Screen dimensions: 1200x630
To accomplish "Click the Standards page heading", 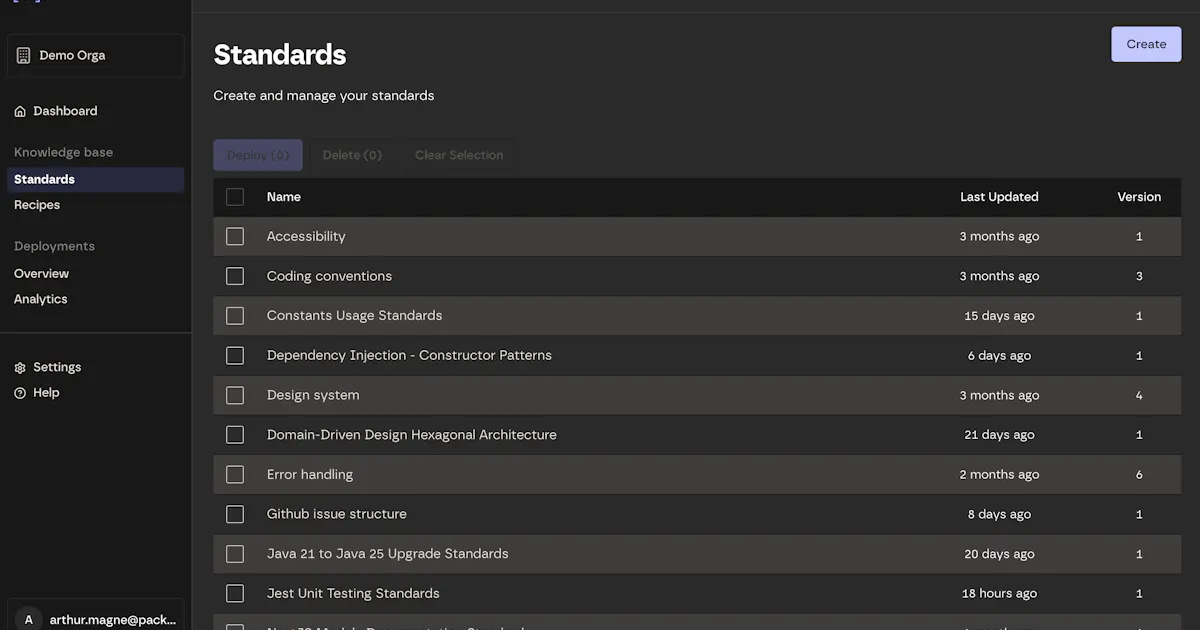I will 280,54.
